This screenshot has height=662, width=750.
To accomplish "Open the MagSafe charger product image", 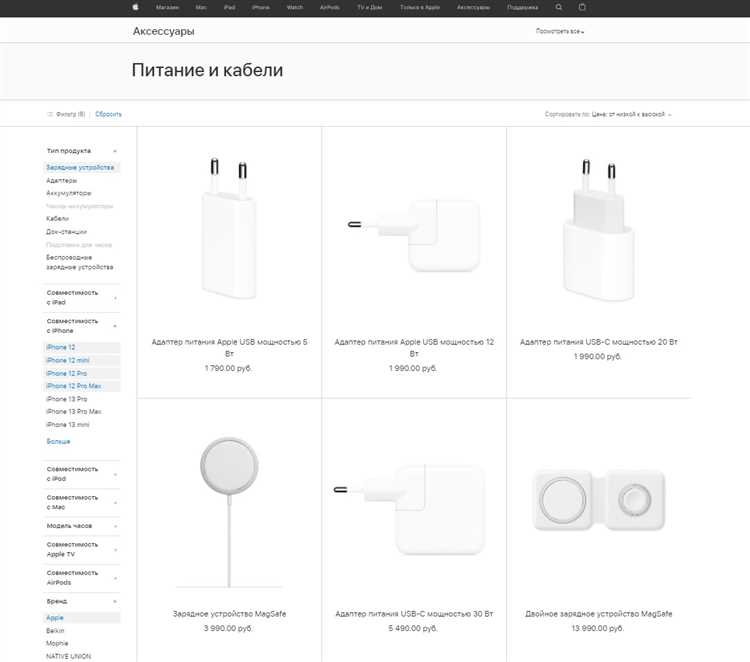I will [229, 512].
